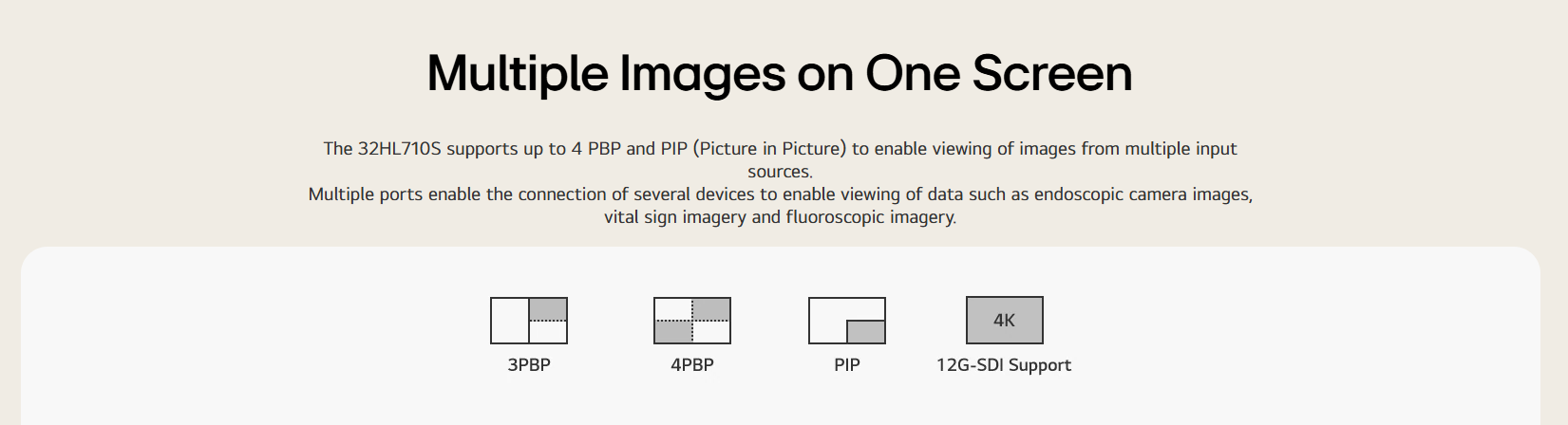Select the 3PBP text label
The width and height of the screenshot is (1568, 425).
tap(529, 365)
